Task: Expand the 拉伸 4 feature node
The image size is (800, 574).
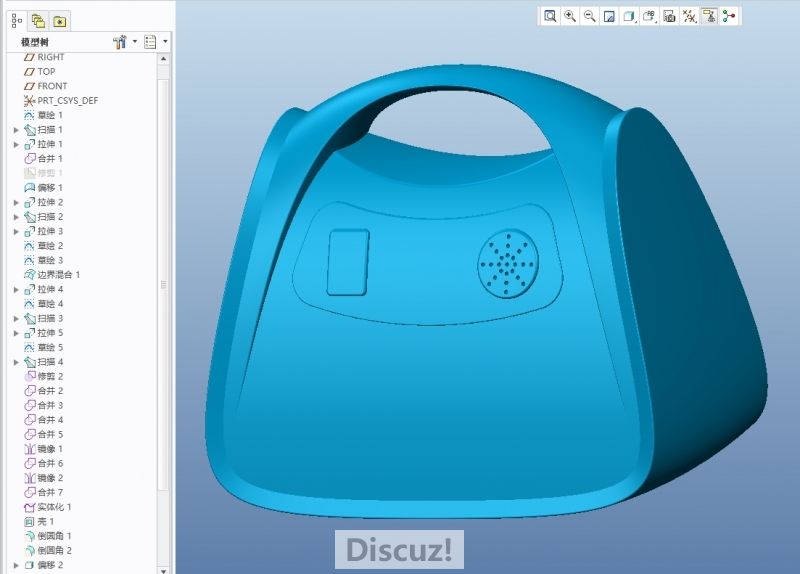Action: [16, 289]
